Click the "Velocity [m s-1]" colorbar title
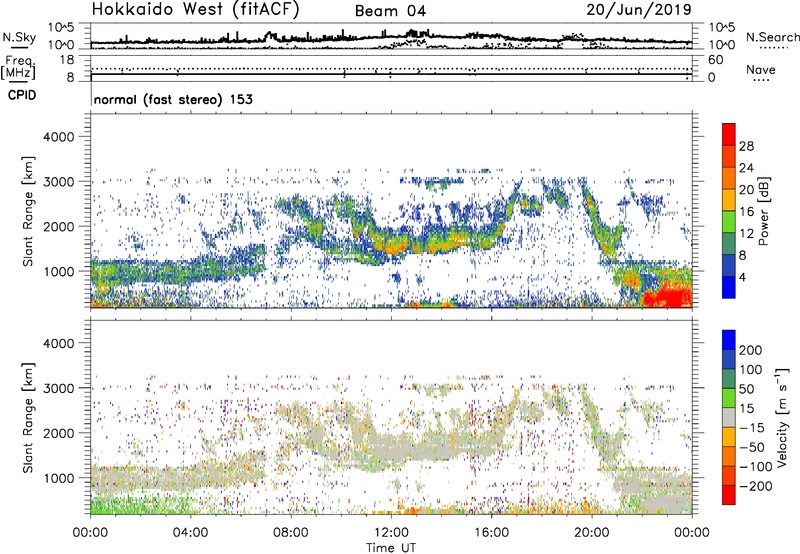The width and height of the screenshot is (800, 554). pyautogui.click(x=782, y=417)
